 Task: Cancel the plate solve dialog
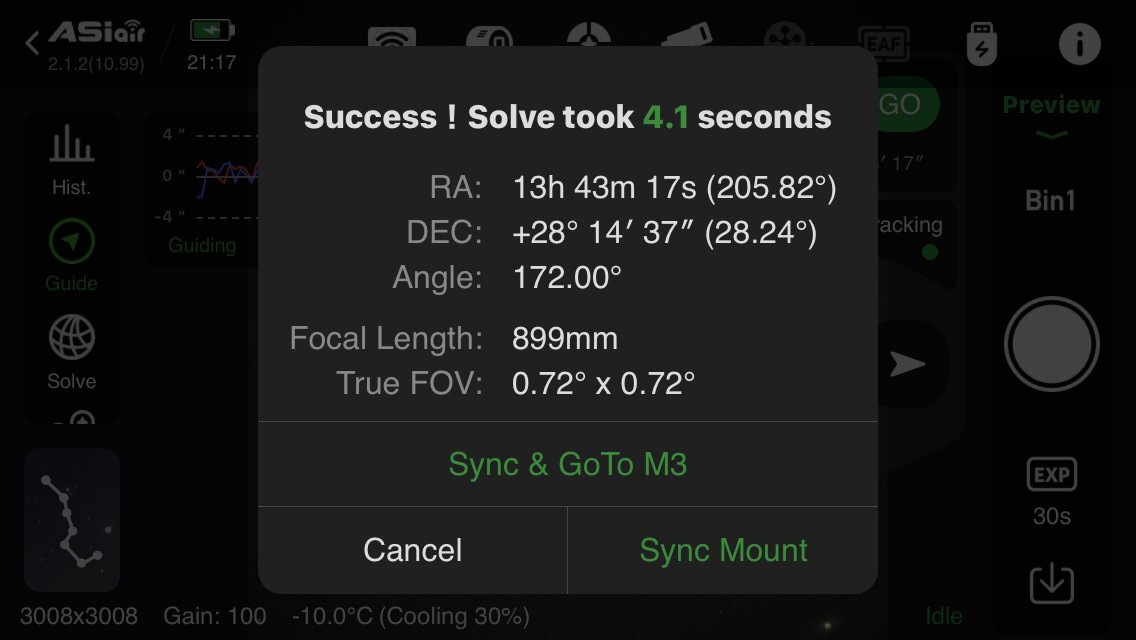click(x=412, y=550)
